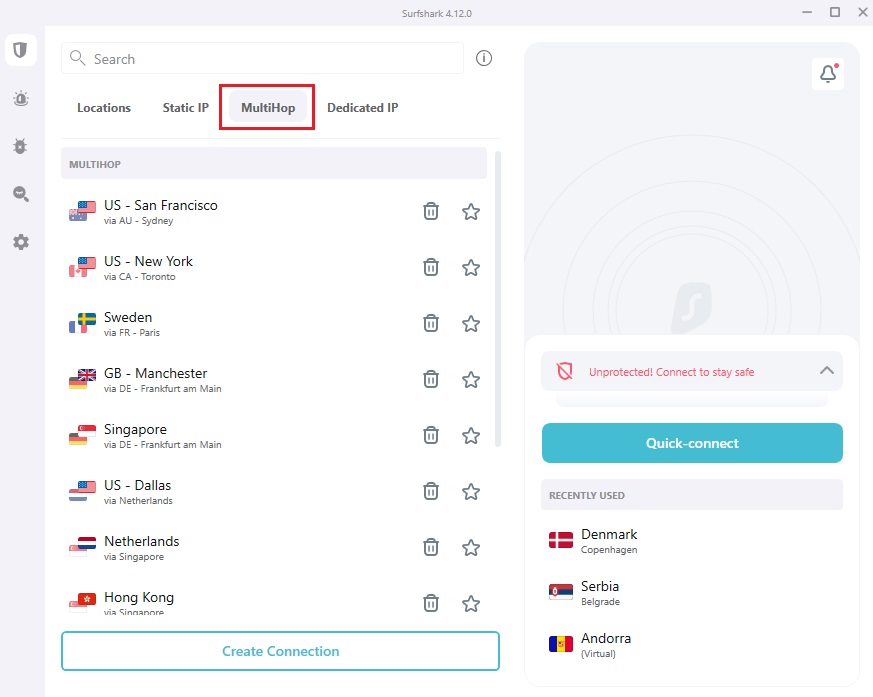
Task: Open the Antivirus bug sidebar icon
Action: (x=21, y=146)
